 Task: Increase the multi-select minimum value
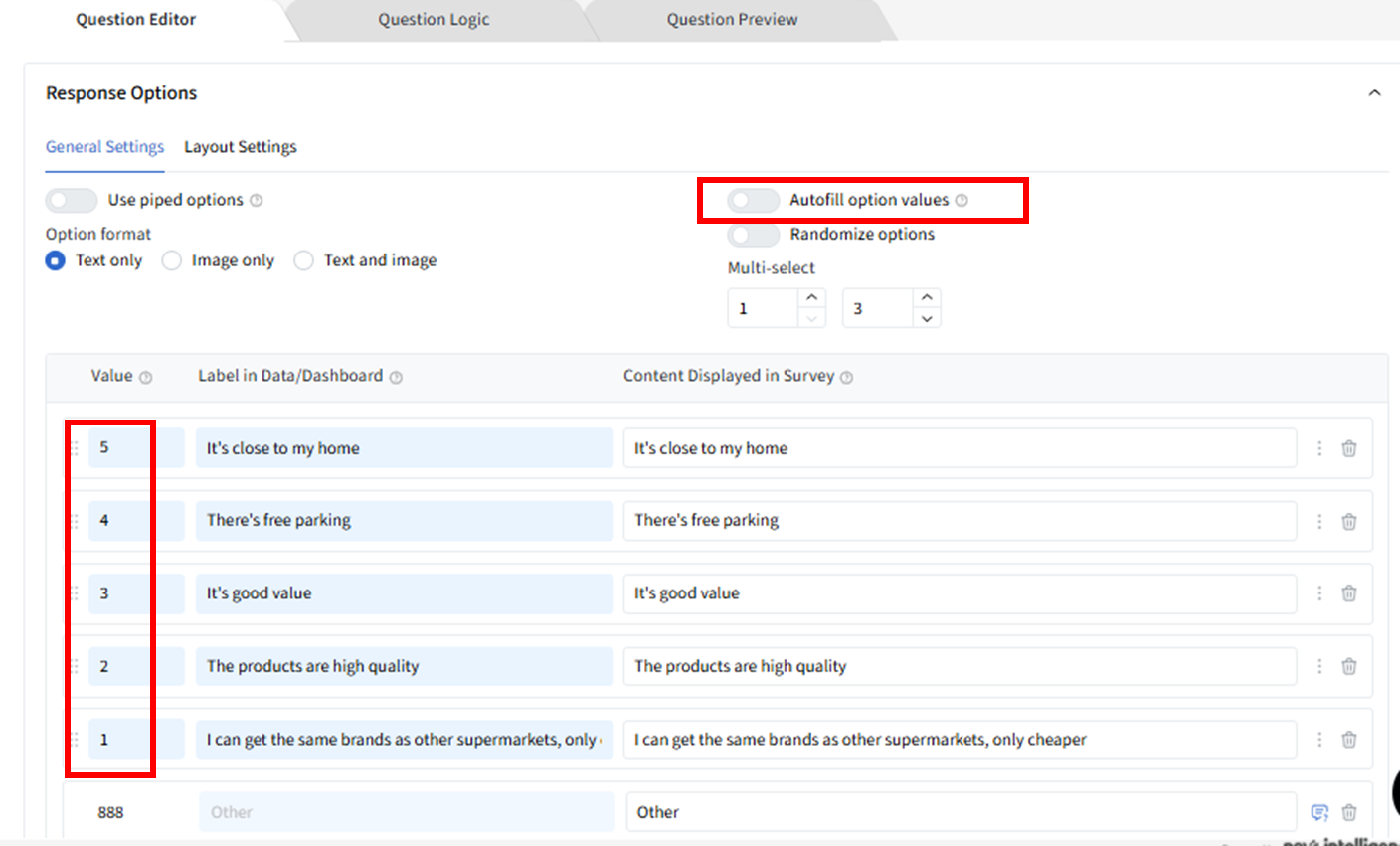[x=812, y=298]
